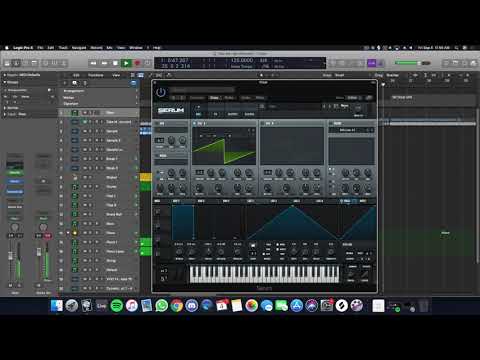Open the Browsers icon at far top right
The image size is (480, 360).
[473, 63]
